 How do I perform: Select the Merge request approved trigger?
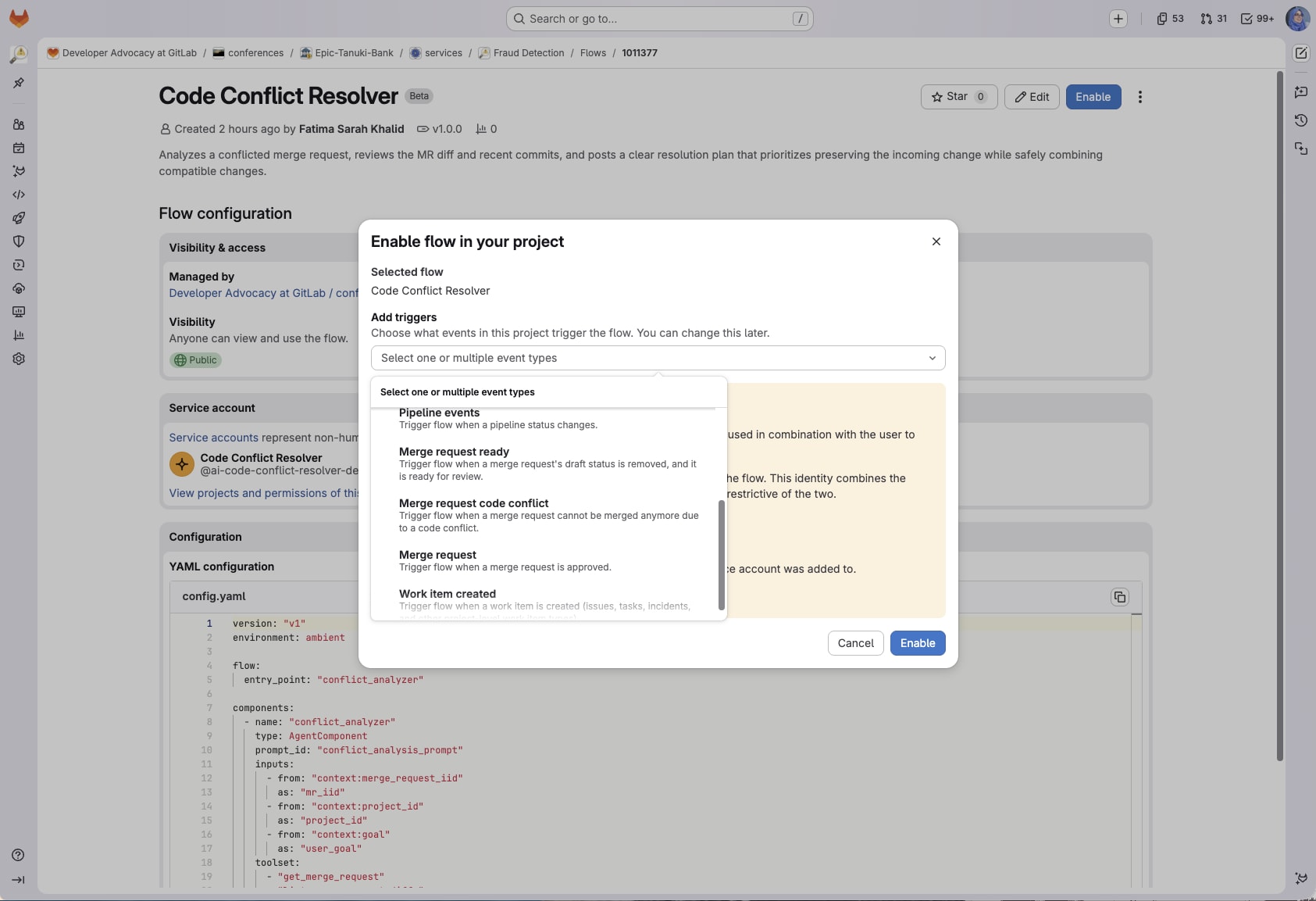point(549,560)
